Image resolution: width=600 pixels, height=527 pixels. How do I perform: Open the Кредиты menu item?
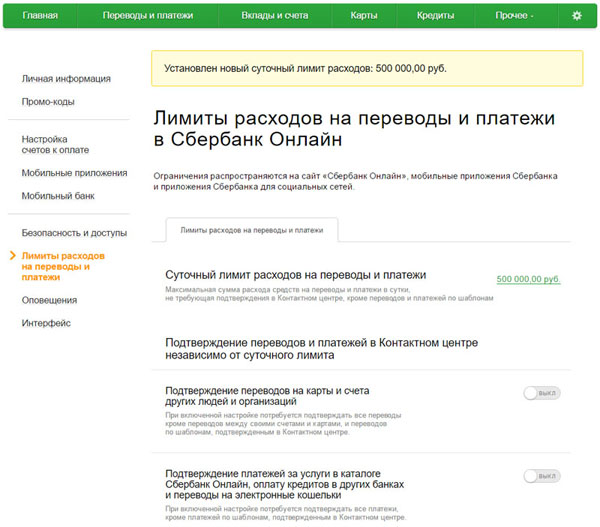(435, 15)
